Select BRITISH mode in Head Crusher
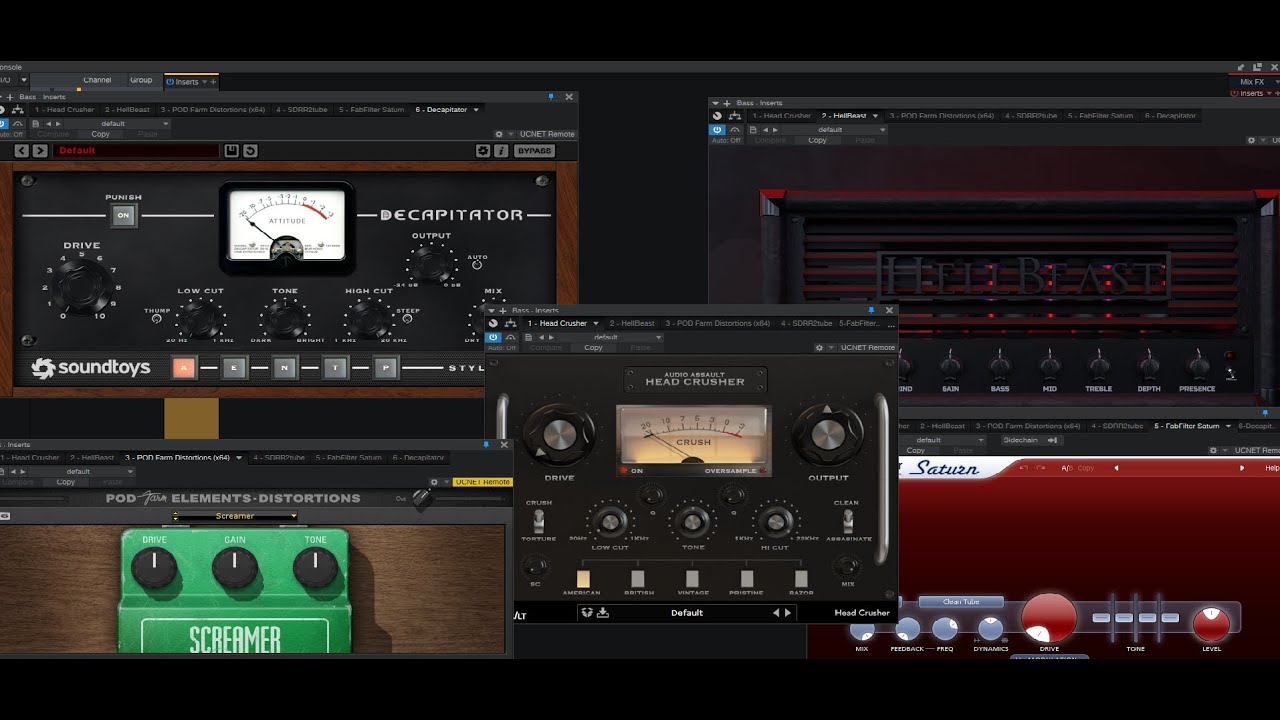1280x720 pixels. (638, 579)
